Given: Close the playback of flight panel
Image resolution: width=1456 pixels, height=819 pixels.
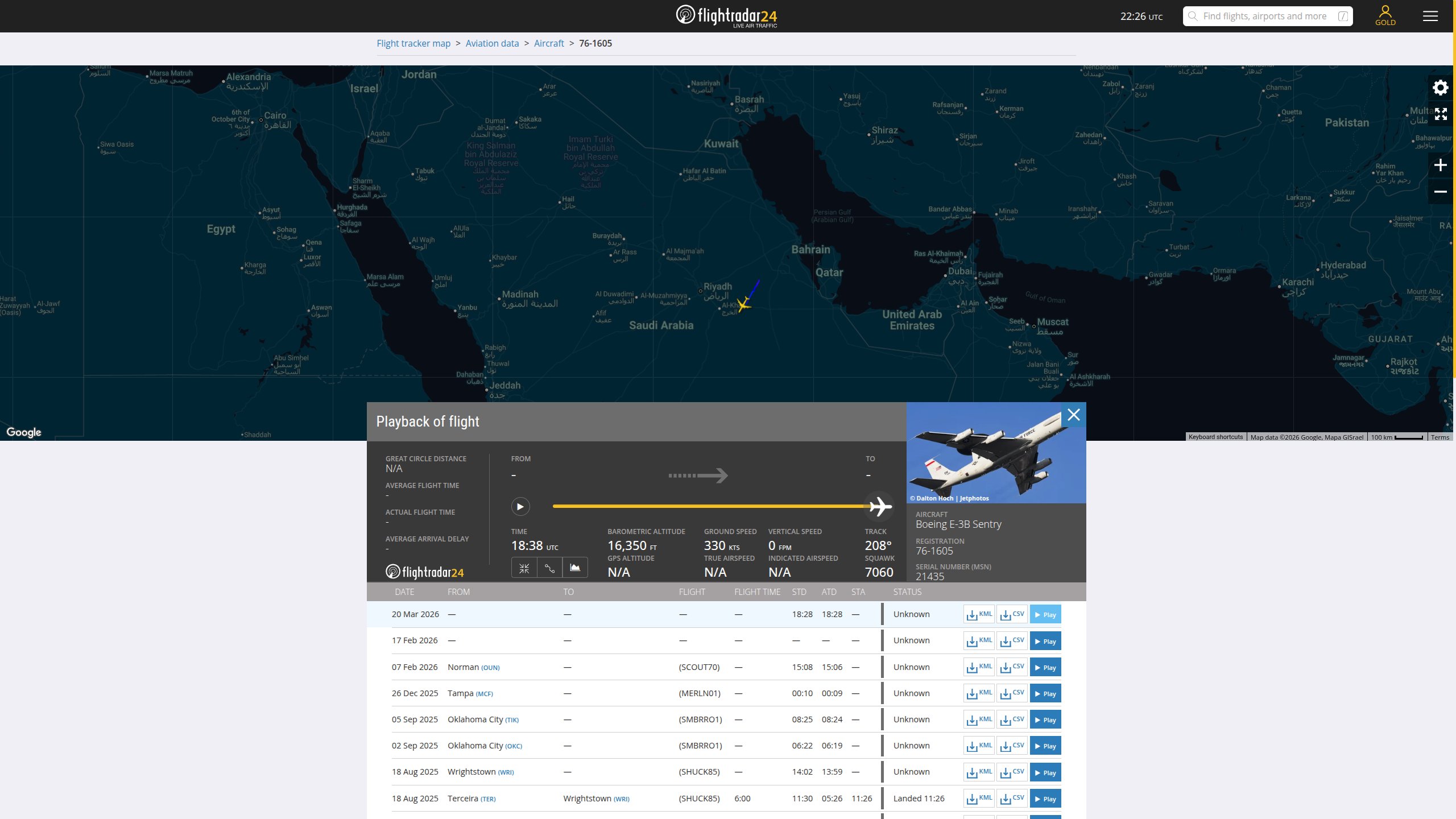Looking at the screenshot, I should pyautogui.click(x=1073, y=415).
